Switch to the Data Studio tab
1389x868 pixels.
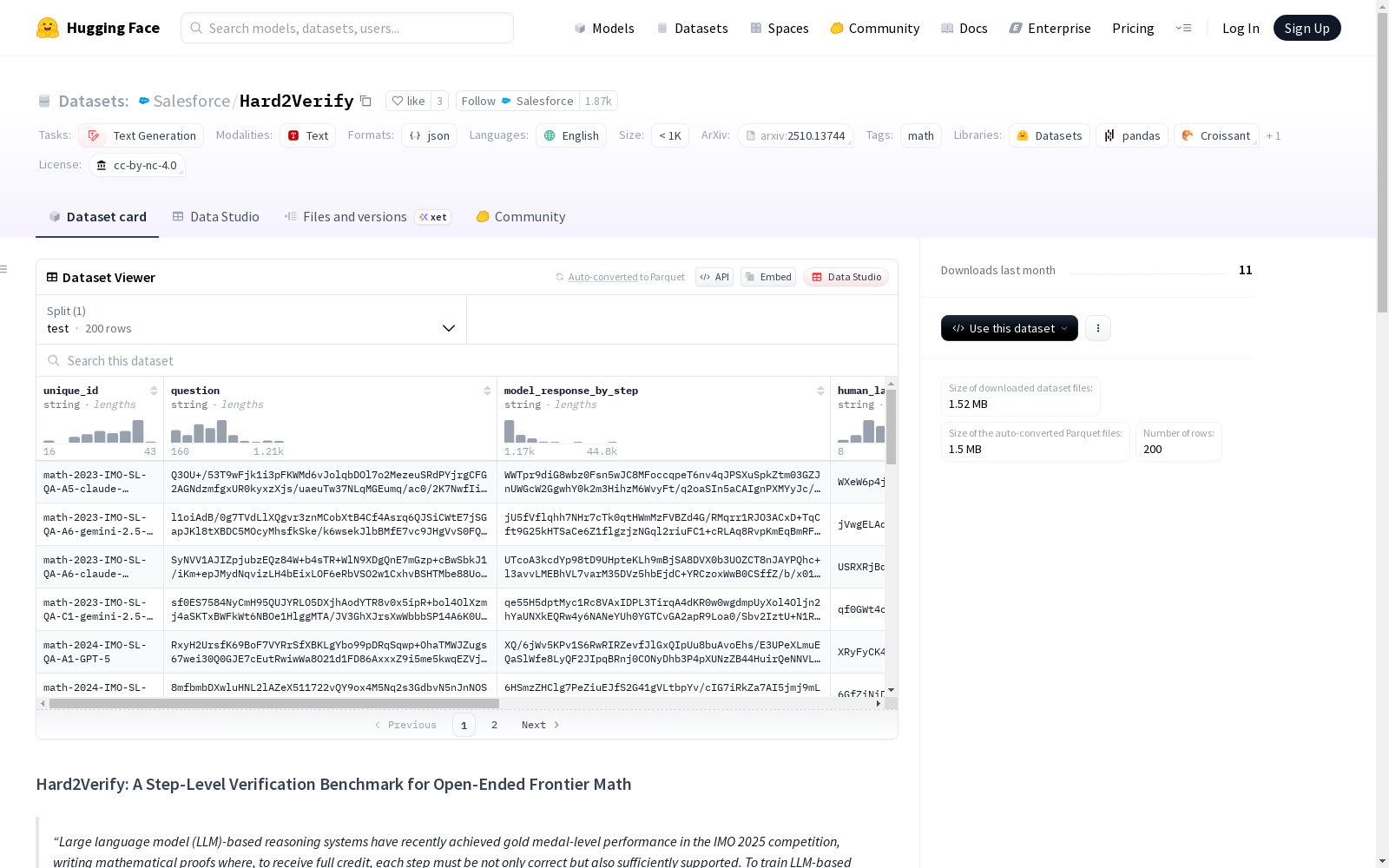[x=215, y=217]
